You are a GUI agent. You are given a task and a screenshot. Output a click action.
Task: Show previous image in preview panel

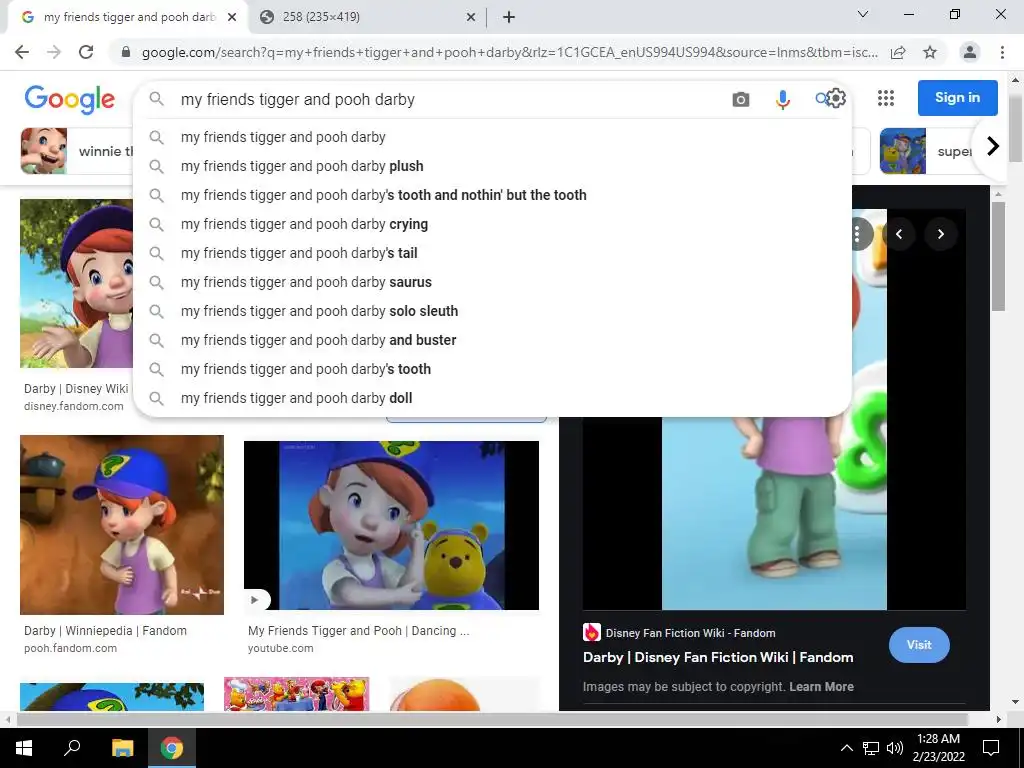pos(899,234)
